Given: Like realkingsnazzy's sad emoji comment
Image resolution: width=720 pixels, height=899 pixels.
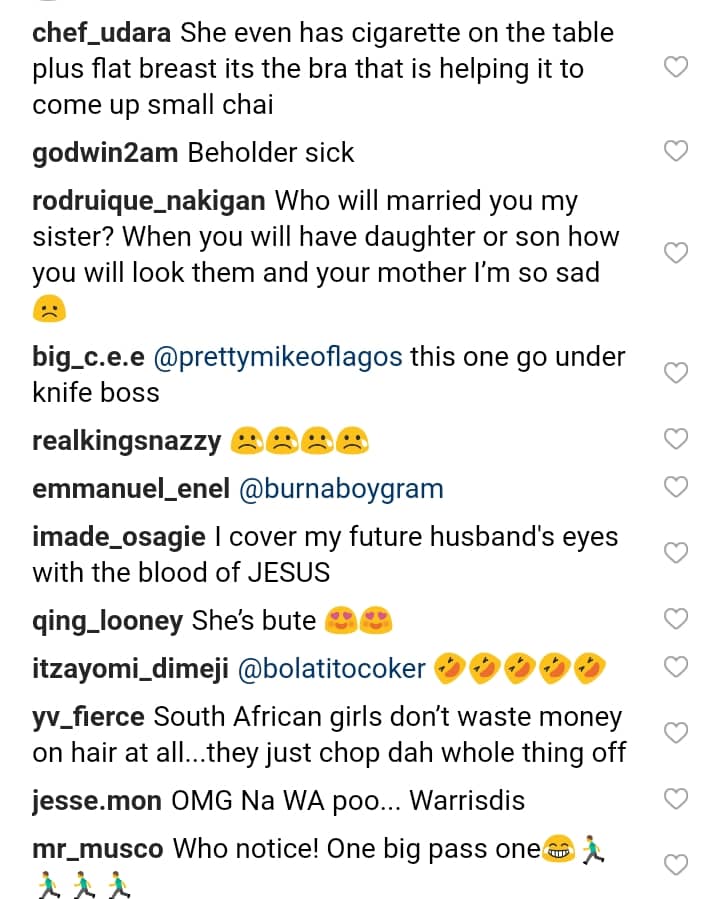Looking at the screenshot, I should [677, 439].
